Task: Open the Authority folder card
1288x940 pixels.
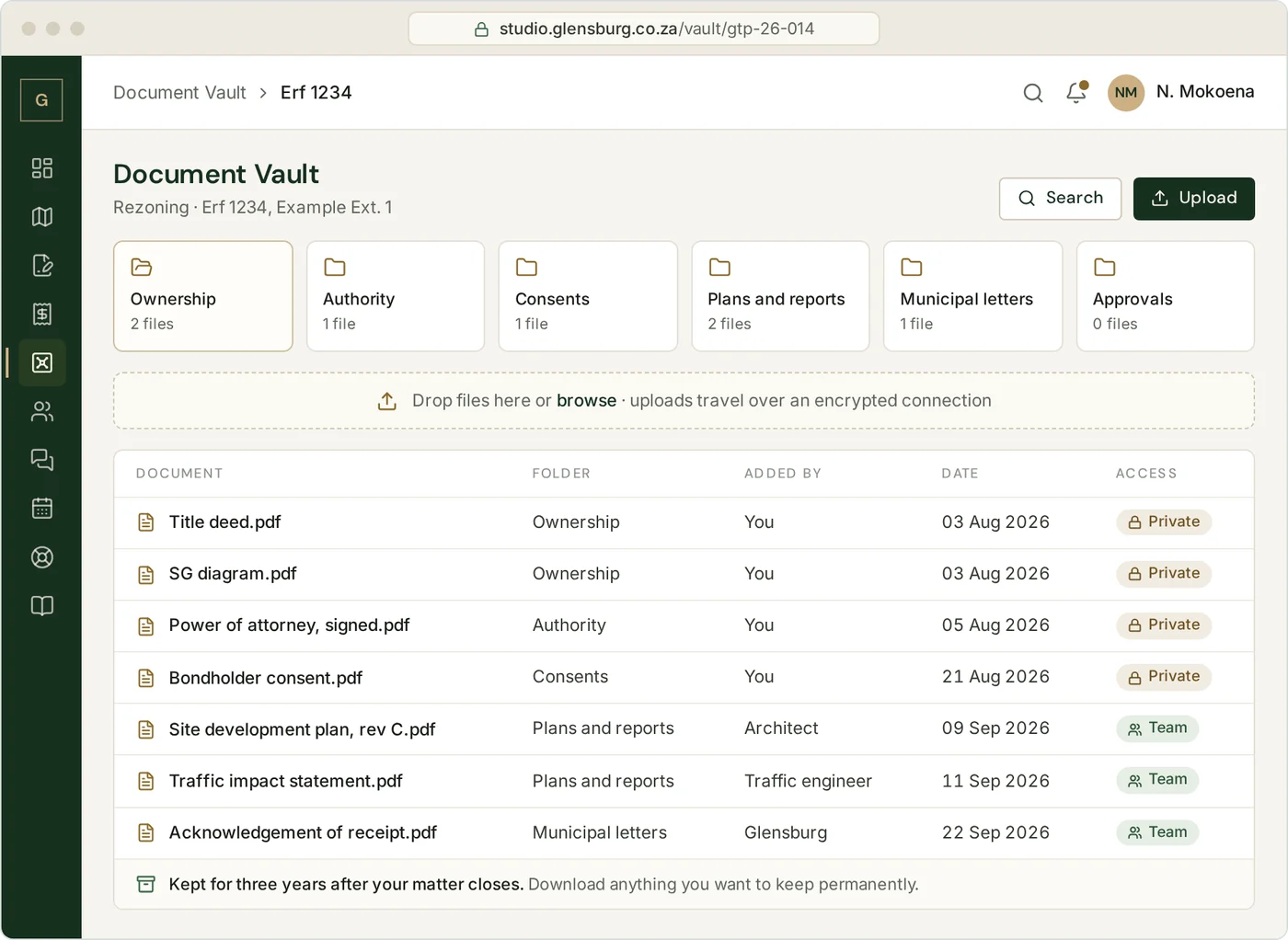Action: [396, 296]
